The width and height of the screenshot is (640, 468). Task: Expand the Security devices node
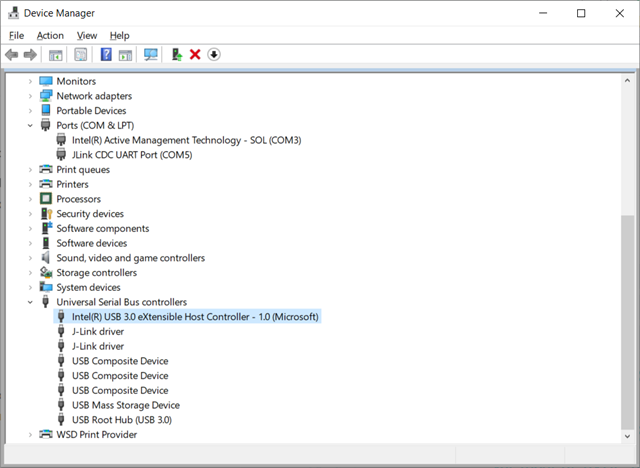click(x=30, y=213)
